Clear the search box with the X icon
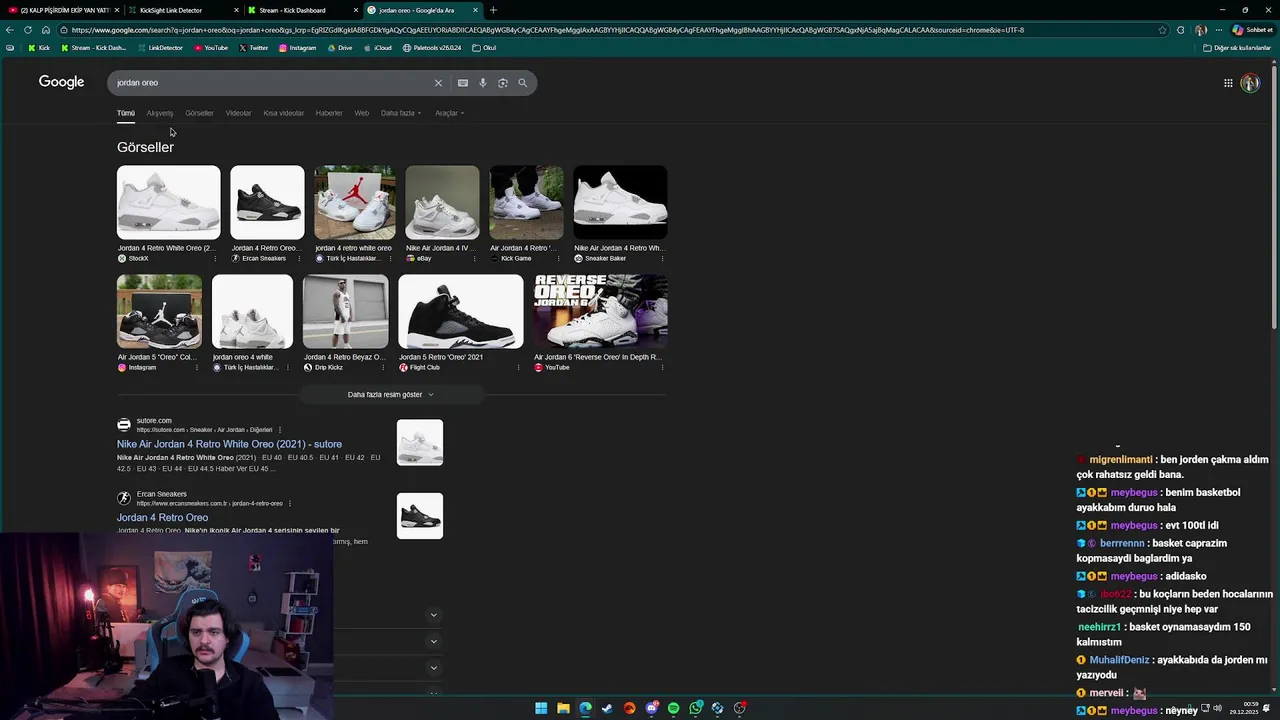This screenshot has height=720, width=1280. [438, 83]
